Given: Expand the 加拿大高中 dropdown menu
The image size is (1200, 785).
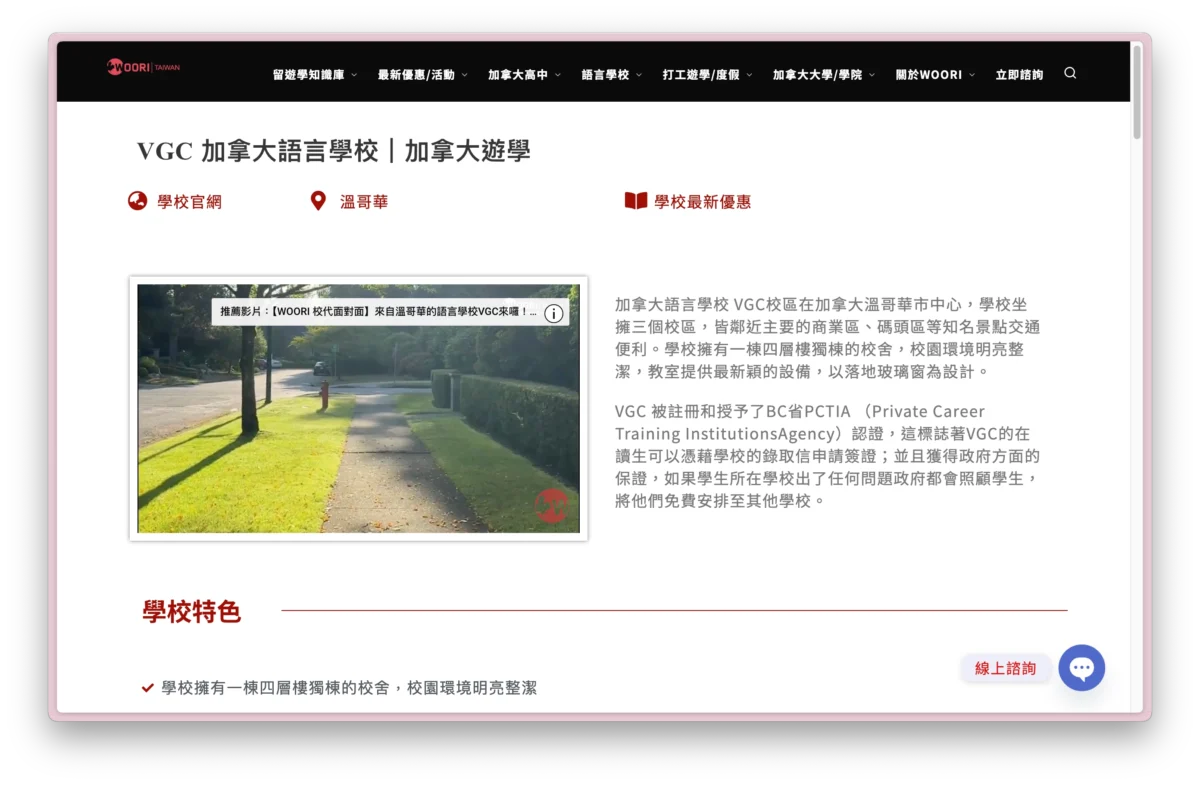Looking at the screenshot, I should pyautogui.click(x=524, y=75).
